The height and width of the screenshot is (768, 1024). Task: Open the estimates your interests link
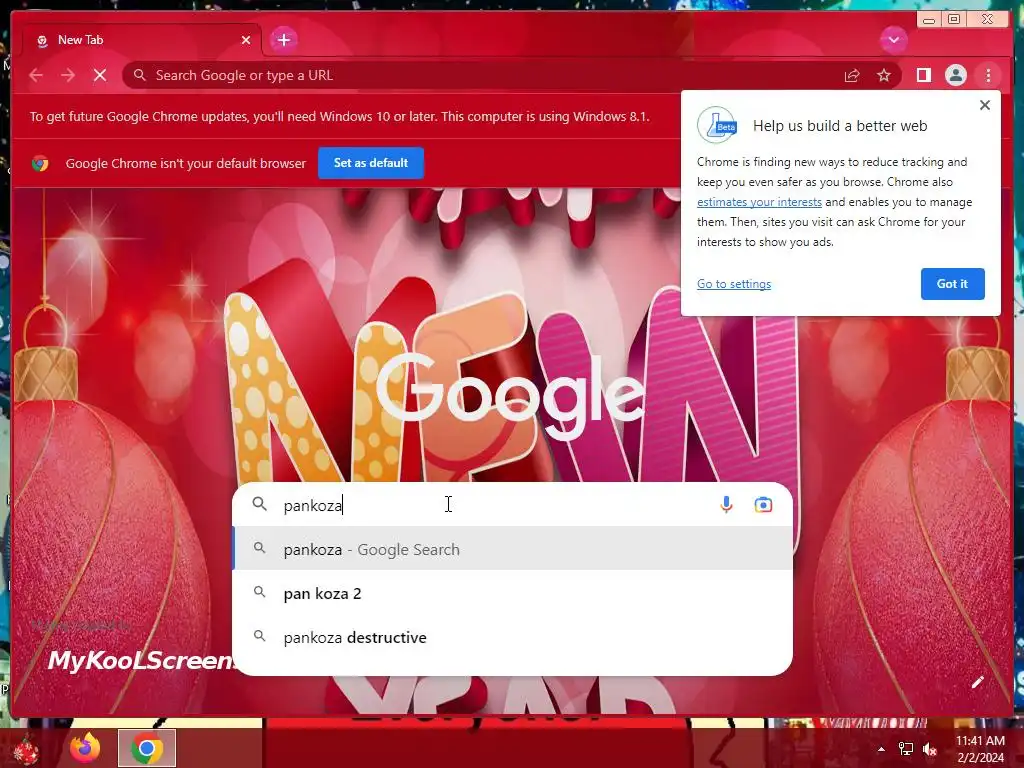click(x=759, y=202)
